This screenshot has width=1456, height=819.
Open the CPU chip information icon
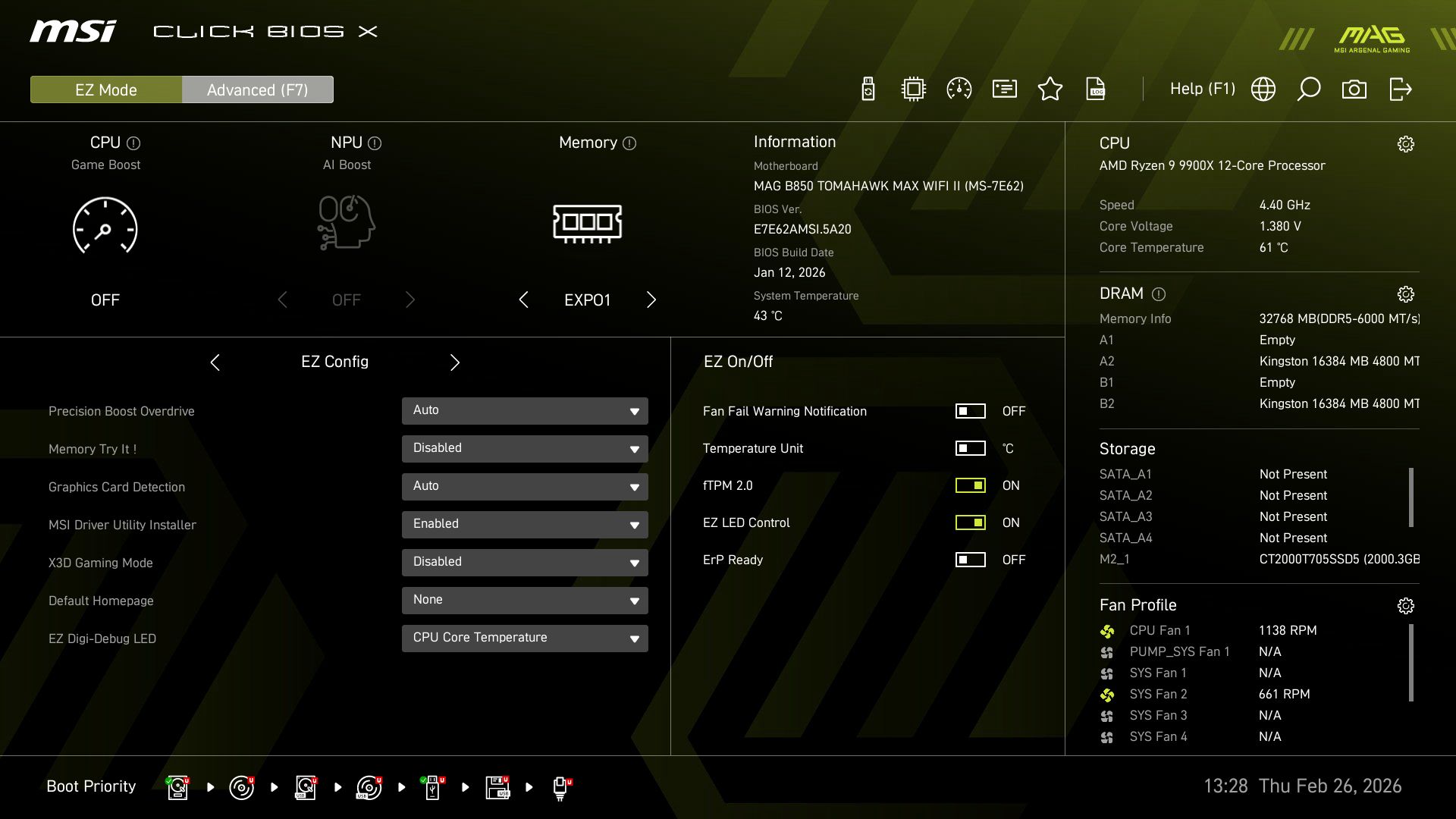(x=913, y=89)
